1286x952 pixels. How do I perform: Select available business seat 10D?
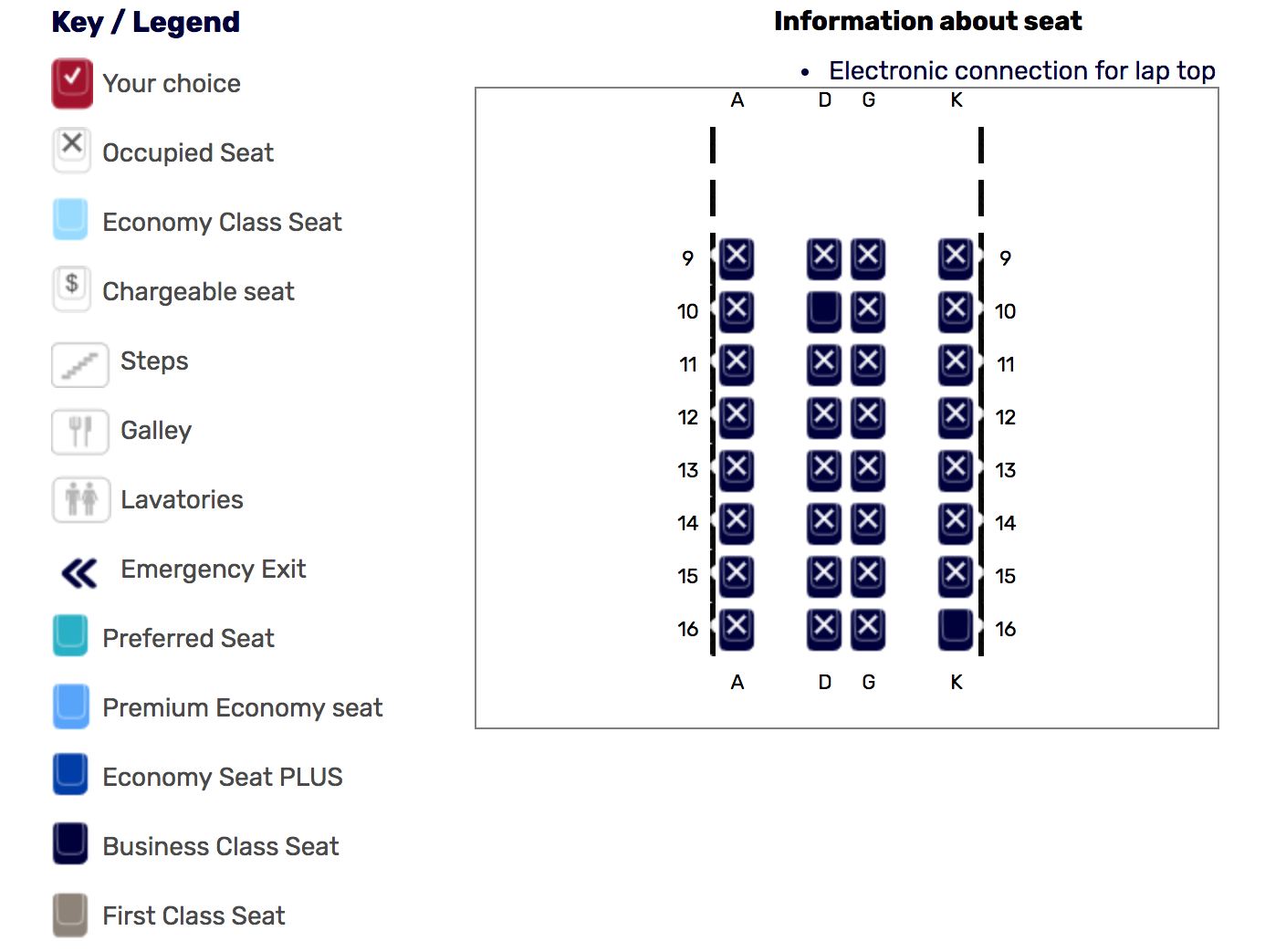tap(823, 311)
